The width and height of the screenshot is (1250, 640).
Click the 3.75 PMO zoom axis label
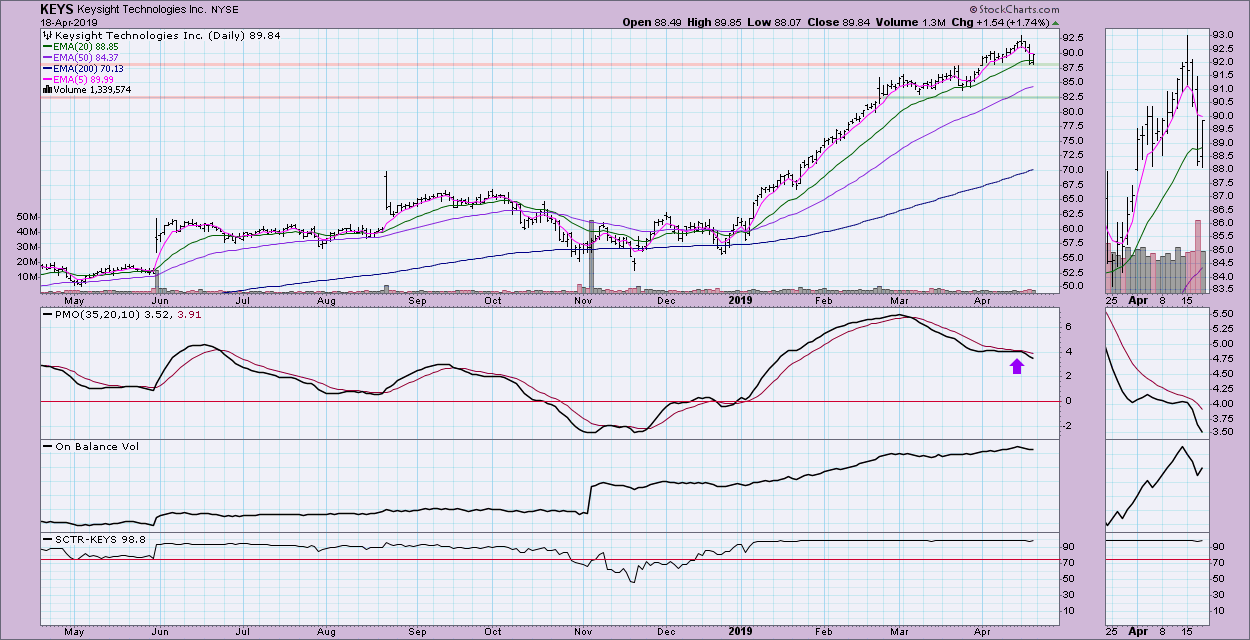click(x=1223, y=418)
